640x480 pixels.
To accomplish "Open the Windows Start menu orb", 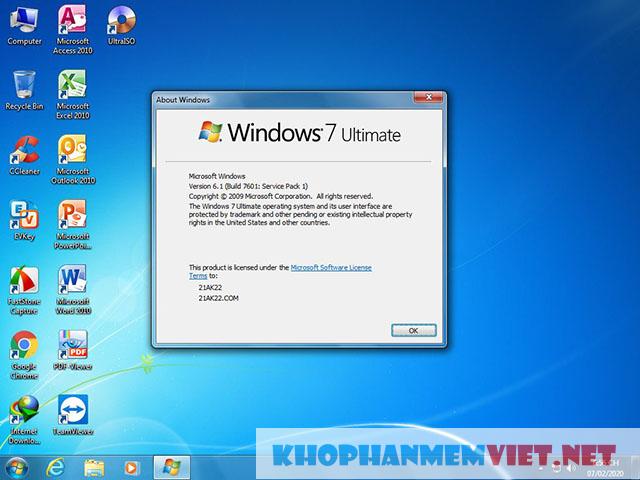I will [17, 468].
